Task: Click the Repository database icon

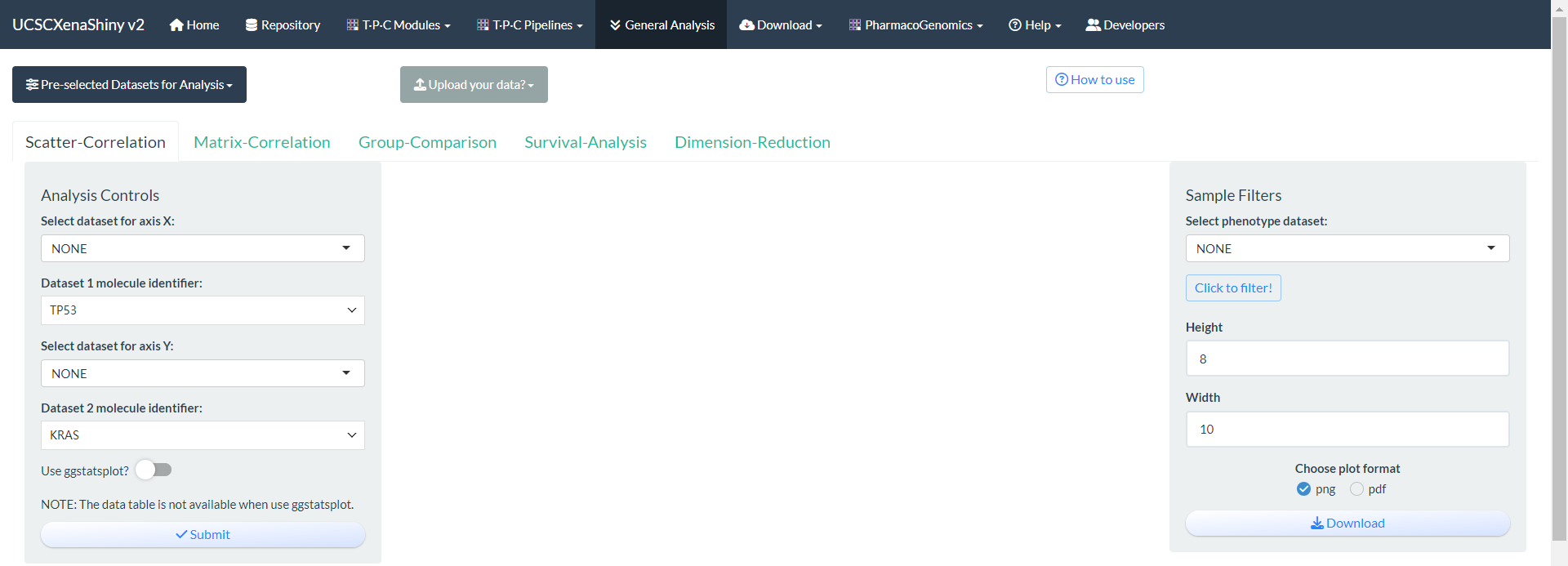Action: tap(252, 25)
